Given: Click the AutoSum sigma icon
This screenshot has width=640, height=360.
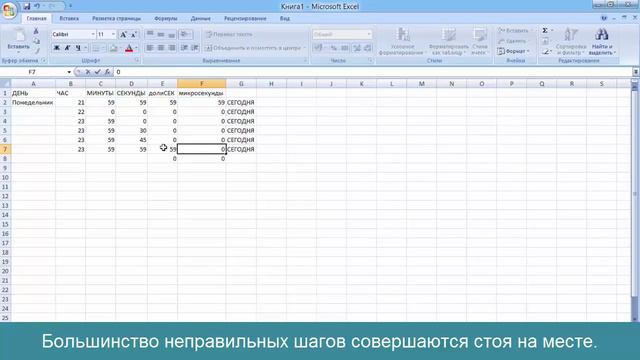Looking at the screenshot, I should (x=544, y=31).
